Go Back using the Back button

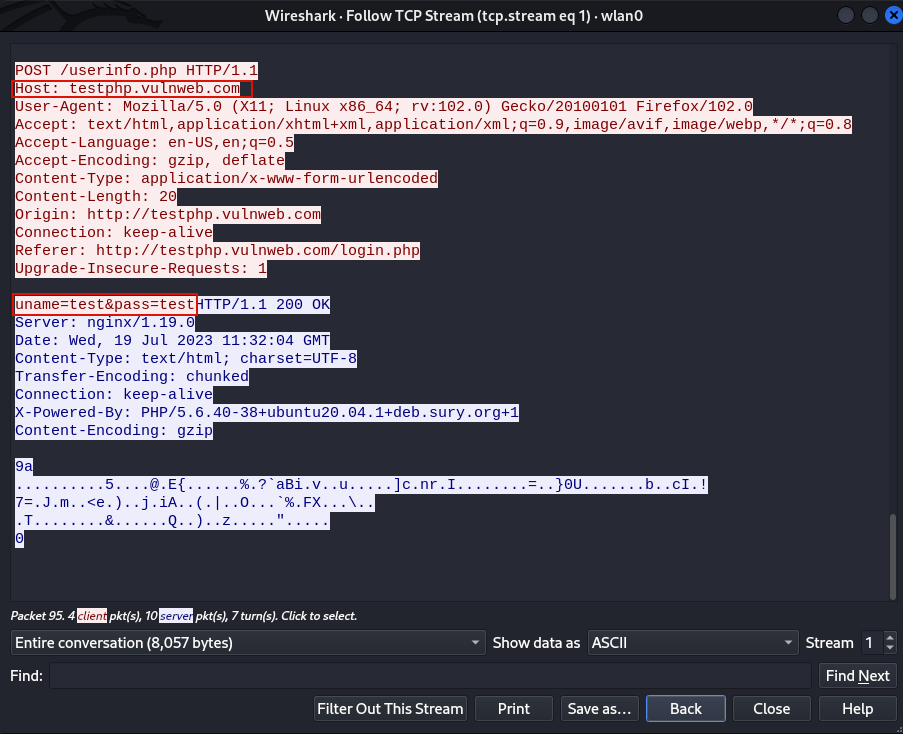pyautogui.click(x=685, y=709)
